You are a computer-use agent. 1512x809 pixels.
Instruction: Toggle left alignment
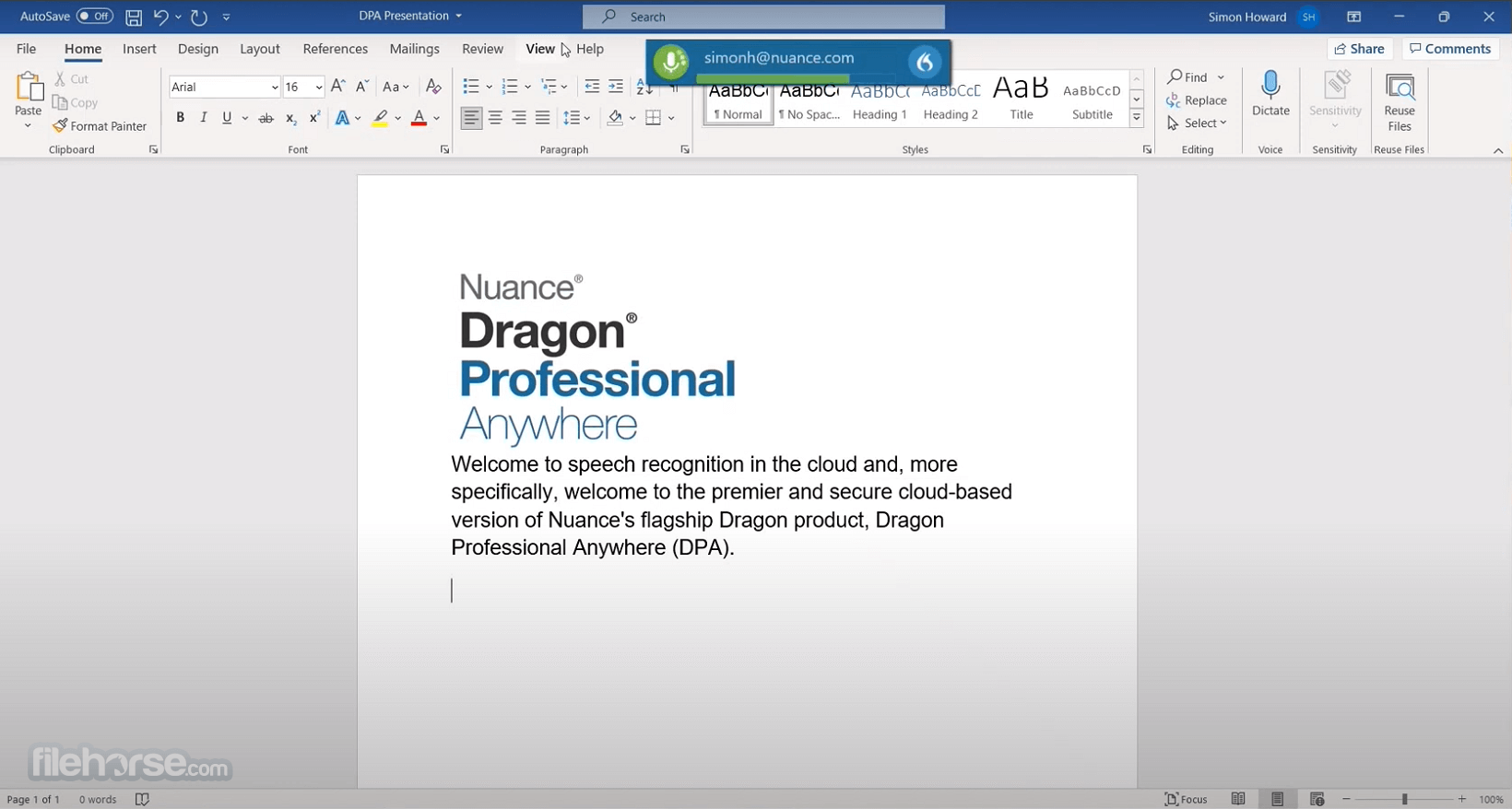pos(471,118)
